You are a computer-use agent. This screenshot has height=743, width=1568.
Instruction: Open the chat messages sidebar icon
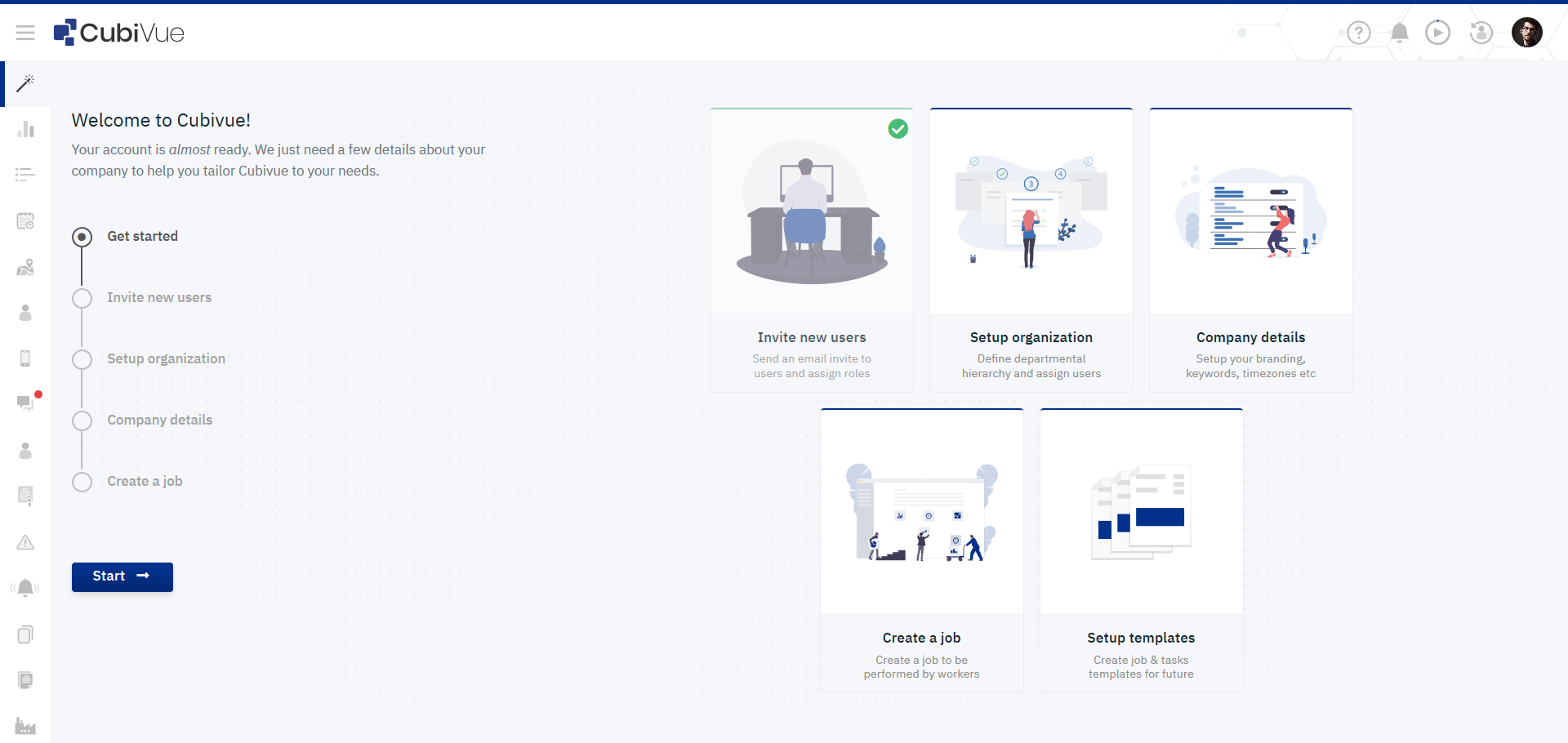[25, 402]
